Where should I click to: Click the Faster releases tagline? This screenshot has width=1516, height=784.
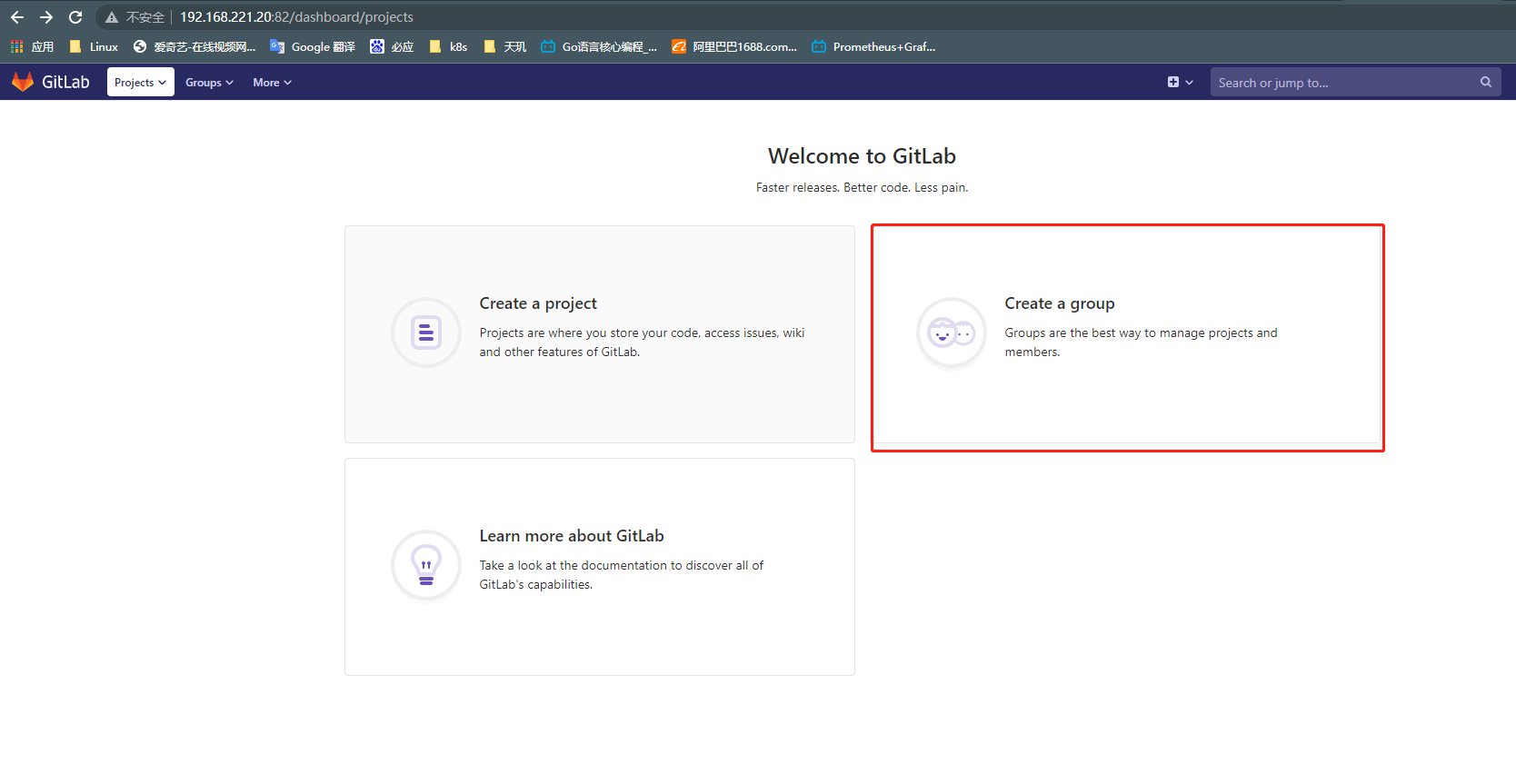point(862,187)
